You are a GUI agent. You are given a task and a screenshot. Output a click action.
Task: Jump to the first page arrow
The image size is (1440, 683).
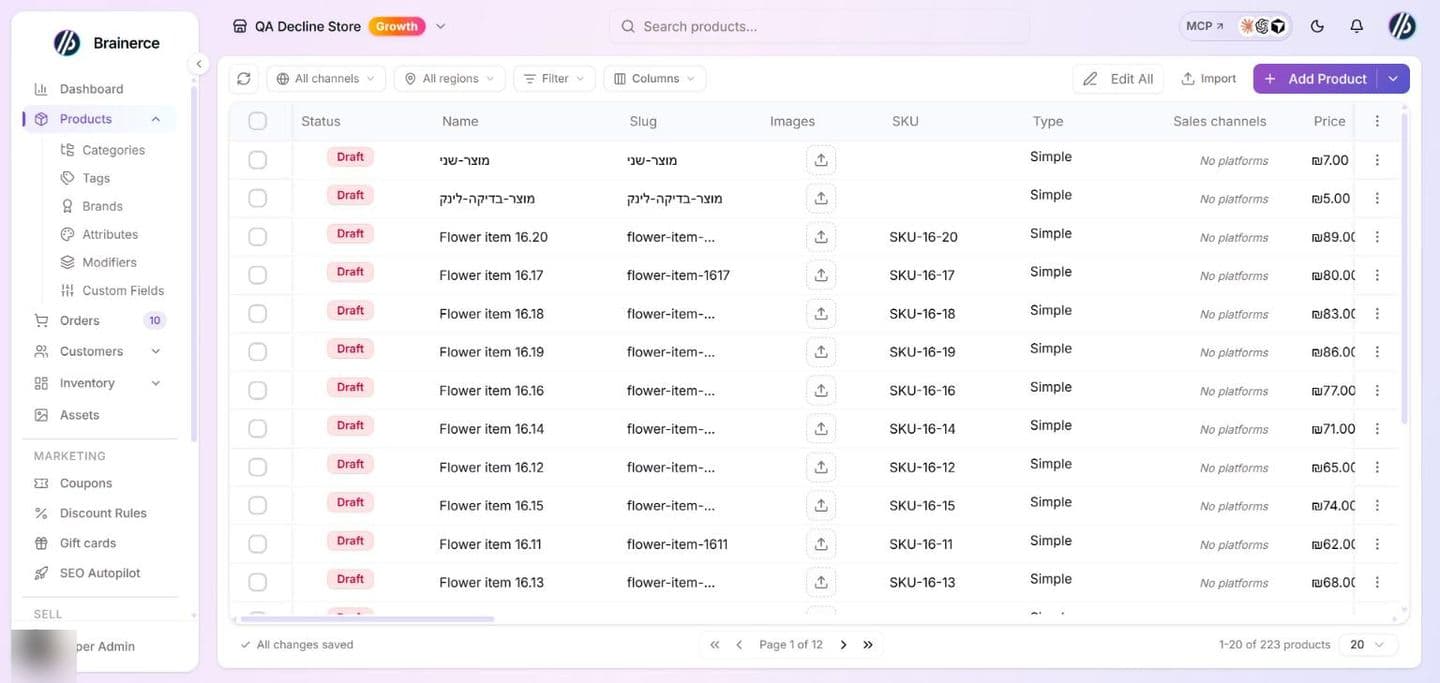point(714,645)
